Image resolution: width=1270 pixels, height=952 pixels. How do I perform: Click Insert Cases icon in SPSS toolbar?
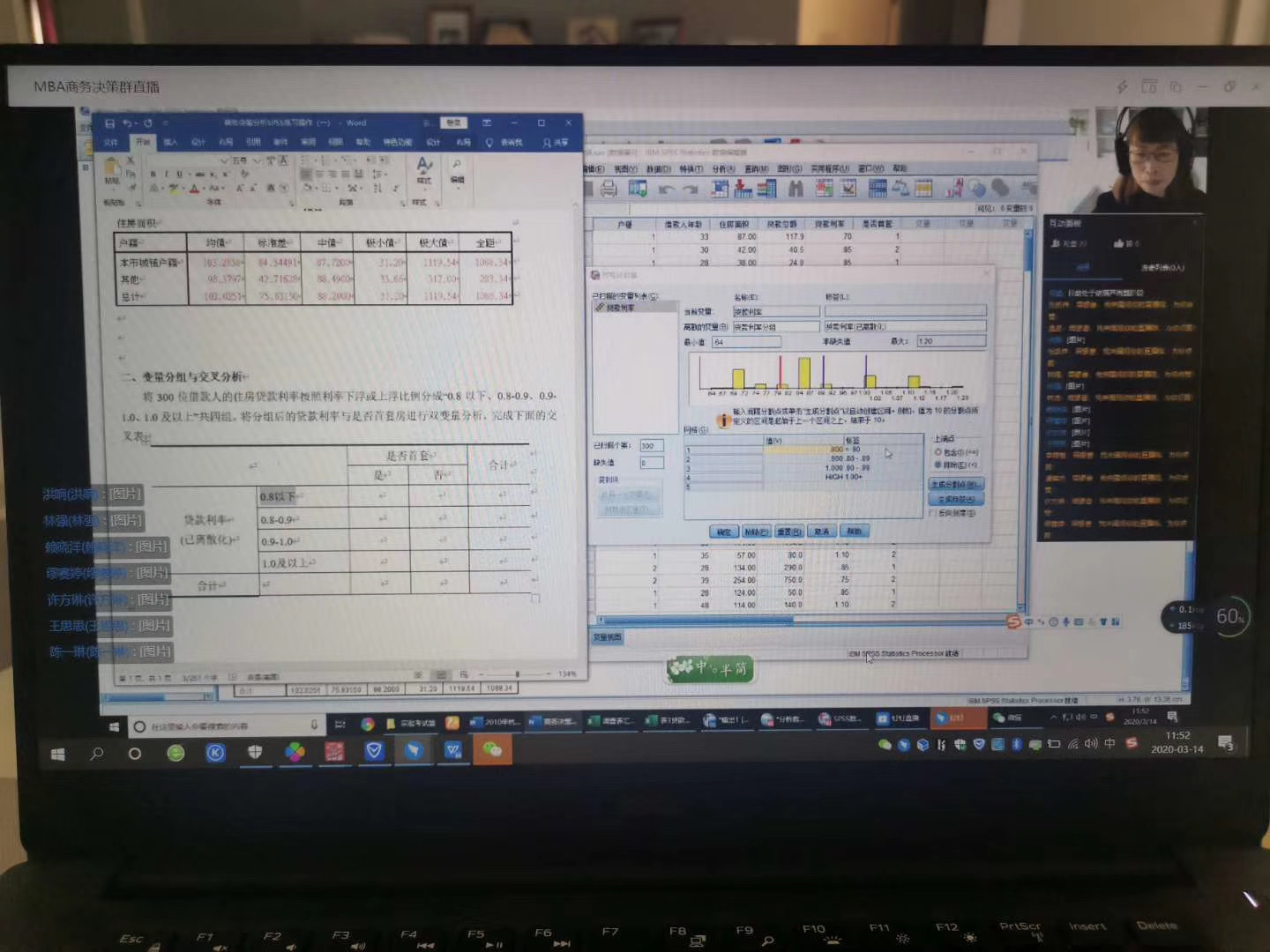[825, 188]
